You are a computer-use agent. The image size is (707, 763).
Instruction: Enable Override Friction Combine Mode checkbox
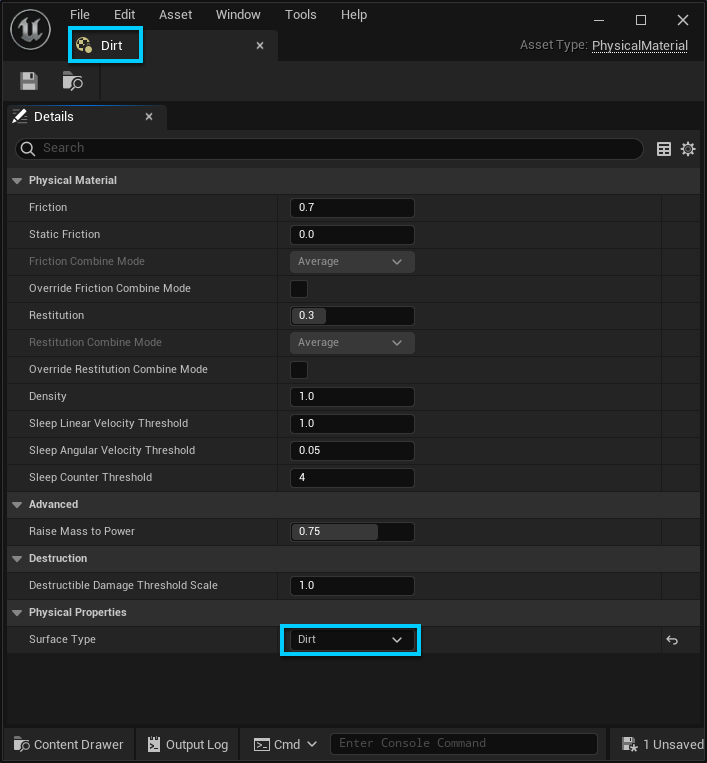(x=299, y=289)
